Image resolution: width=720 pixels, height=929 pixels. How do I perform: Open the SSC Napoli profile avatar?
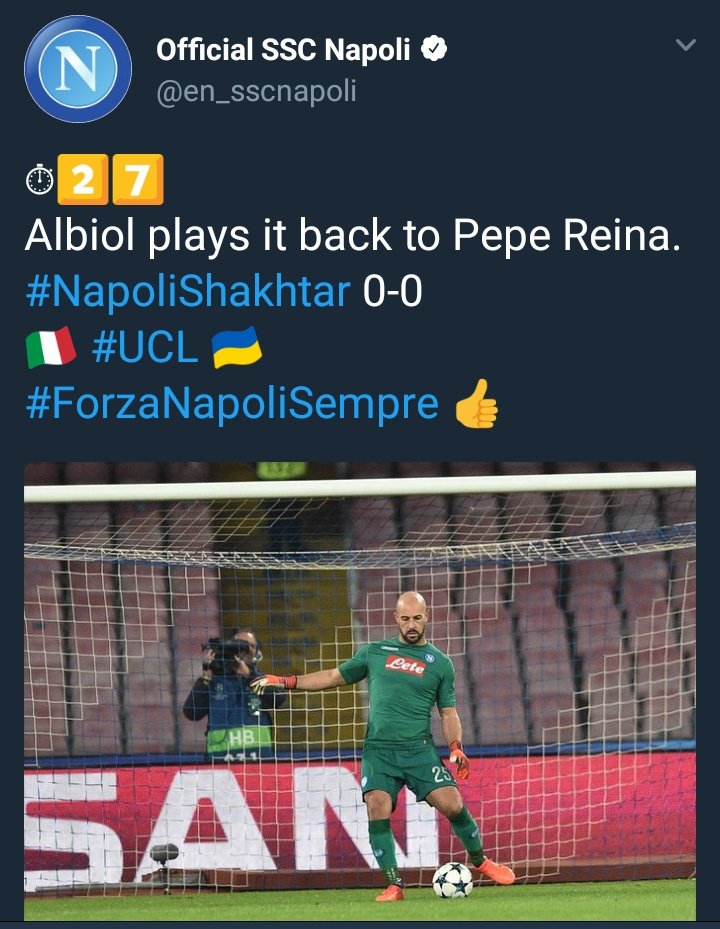(x=78, y=69)
